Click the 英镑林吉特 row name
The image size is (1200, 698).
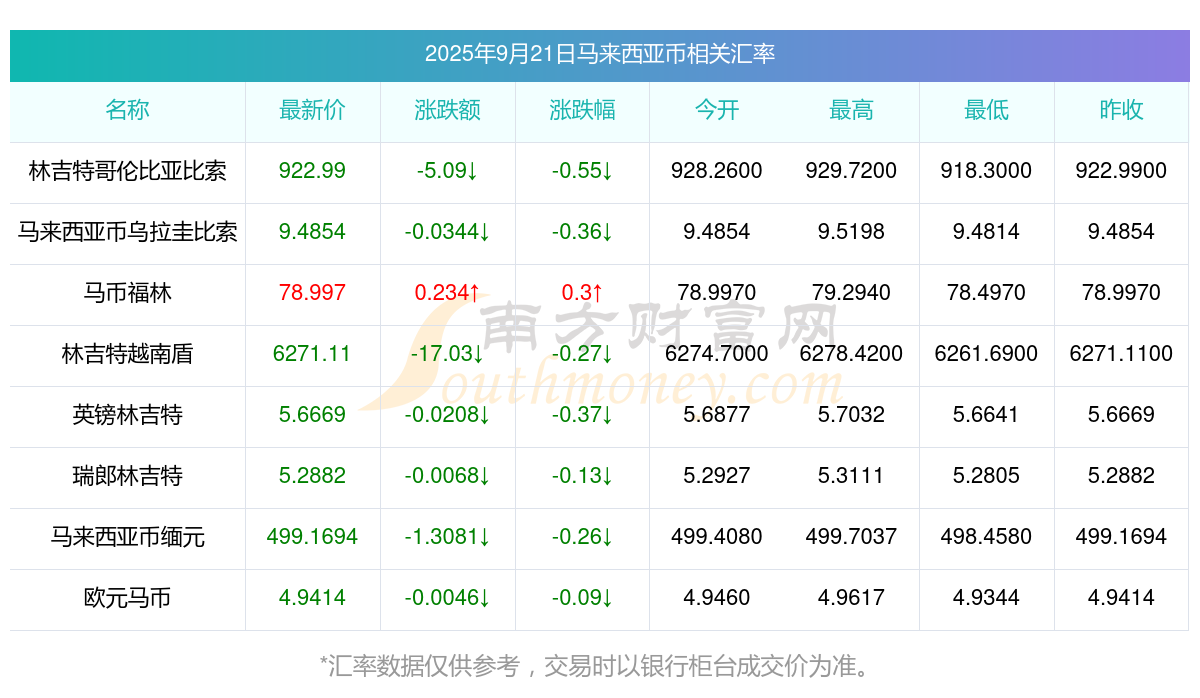pyautogui.click(x=127, y=415)
